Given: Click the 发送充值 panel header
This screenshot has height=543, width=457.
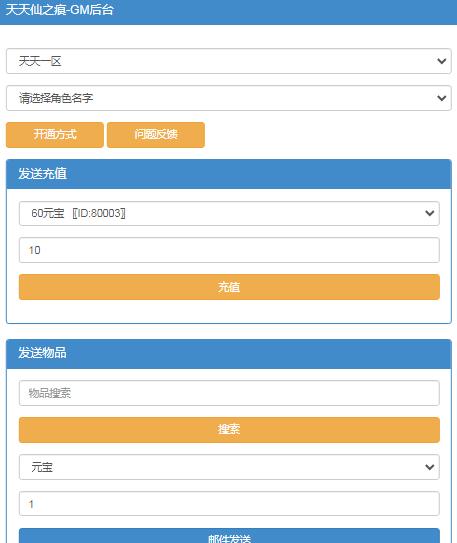Looking at the screenshot, I should point(229,174).
